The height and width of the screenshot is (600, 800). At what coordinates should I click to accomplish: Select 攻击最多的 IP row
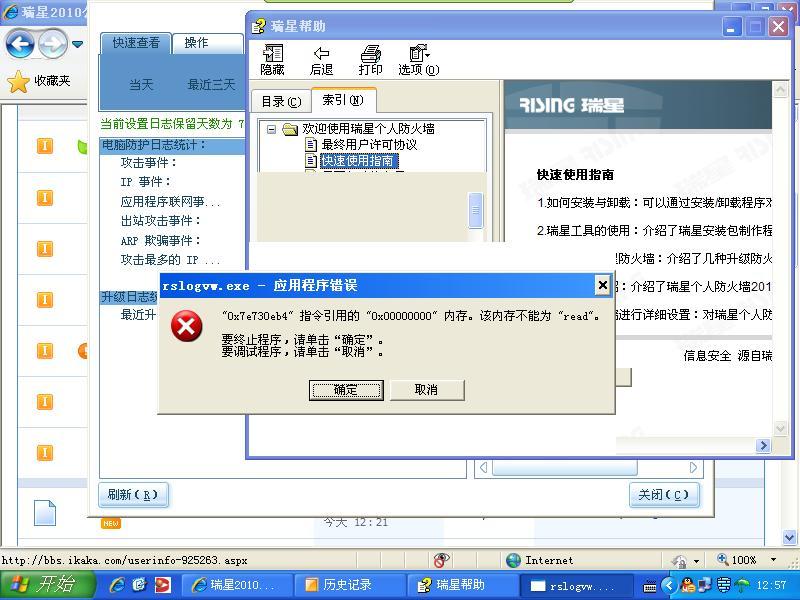click(x=170, y=260)
